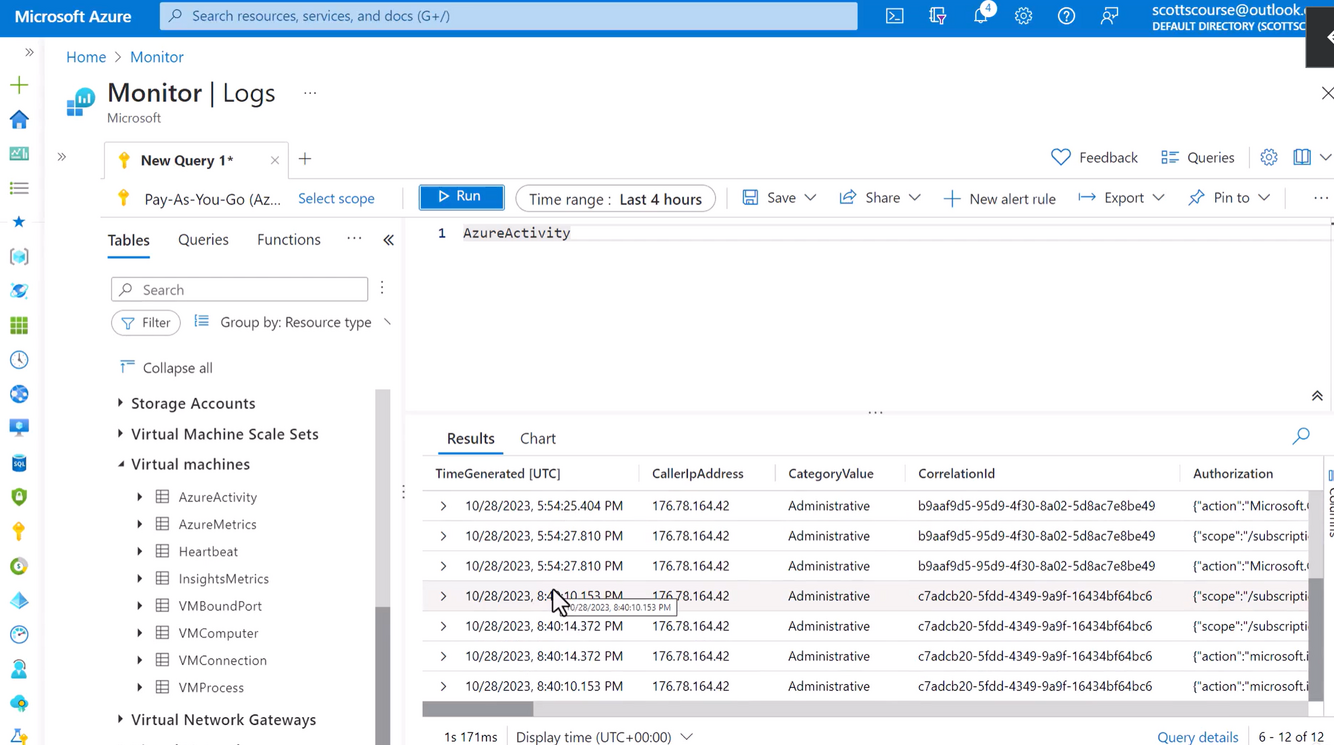Collapse the Virtual machines group

coord(120,464)
